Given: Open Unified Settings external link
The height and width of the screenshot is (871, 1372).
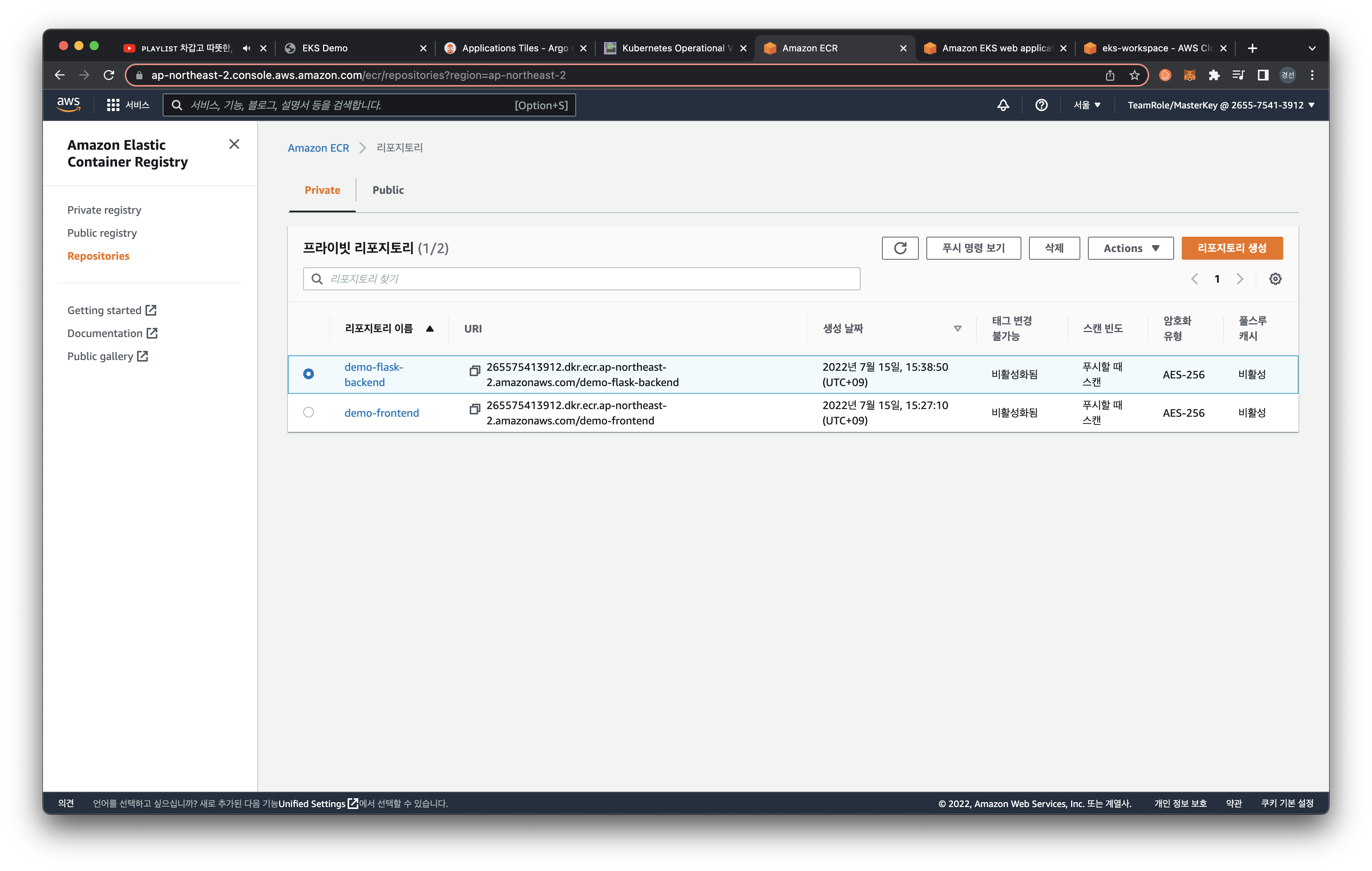Looking at the screenshot, I should pyautogui.click(x=318, y=803).
